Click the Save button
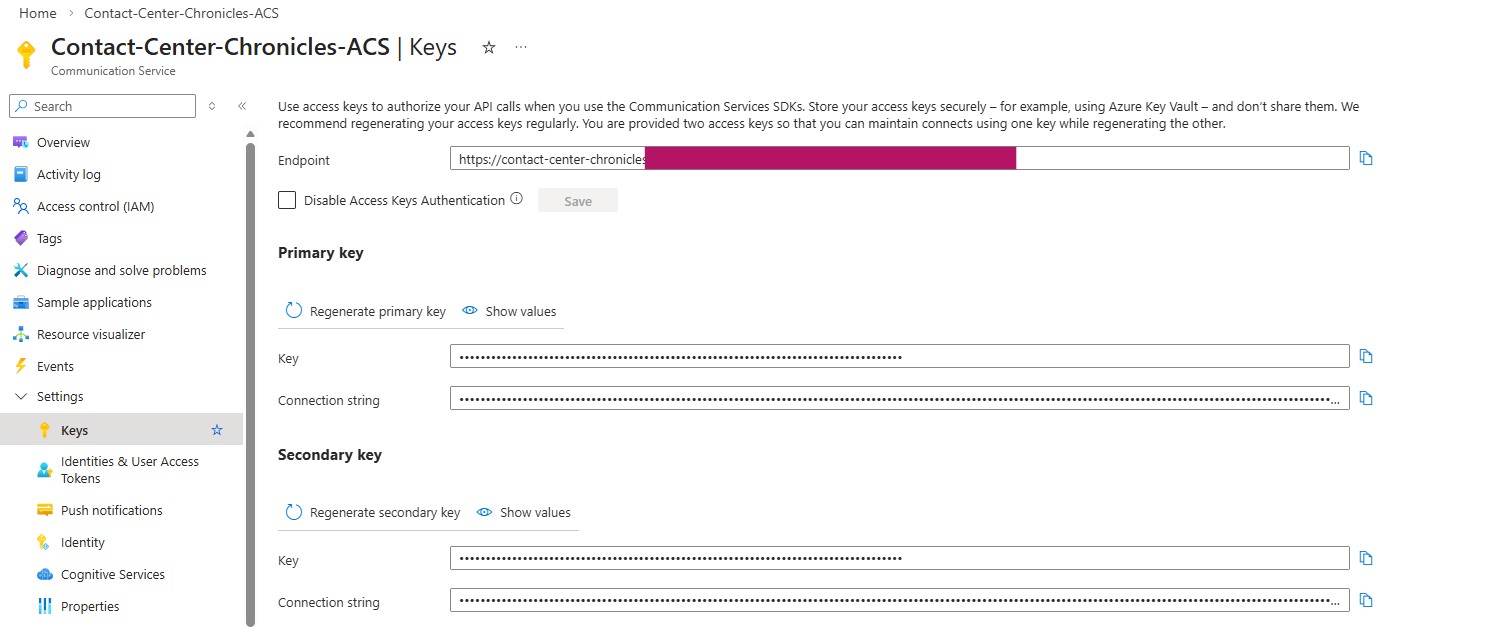The width and height of the screenshot is (1509, 627). coord(578,201)
